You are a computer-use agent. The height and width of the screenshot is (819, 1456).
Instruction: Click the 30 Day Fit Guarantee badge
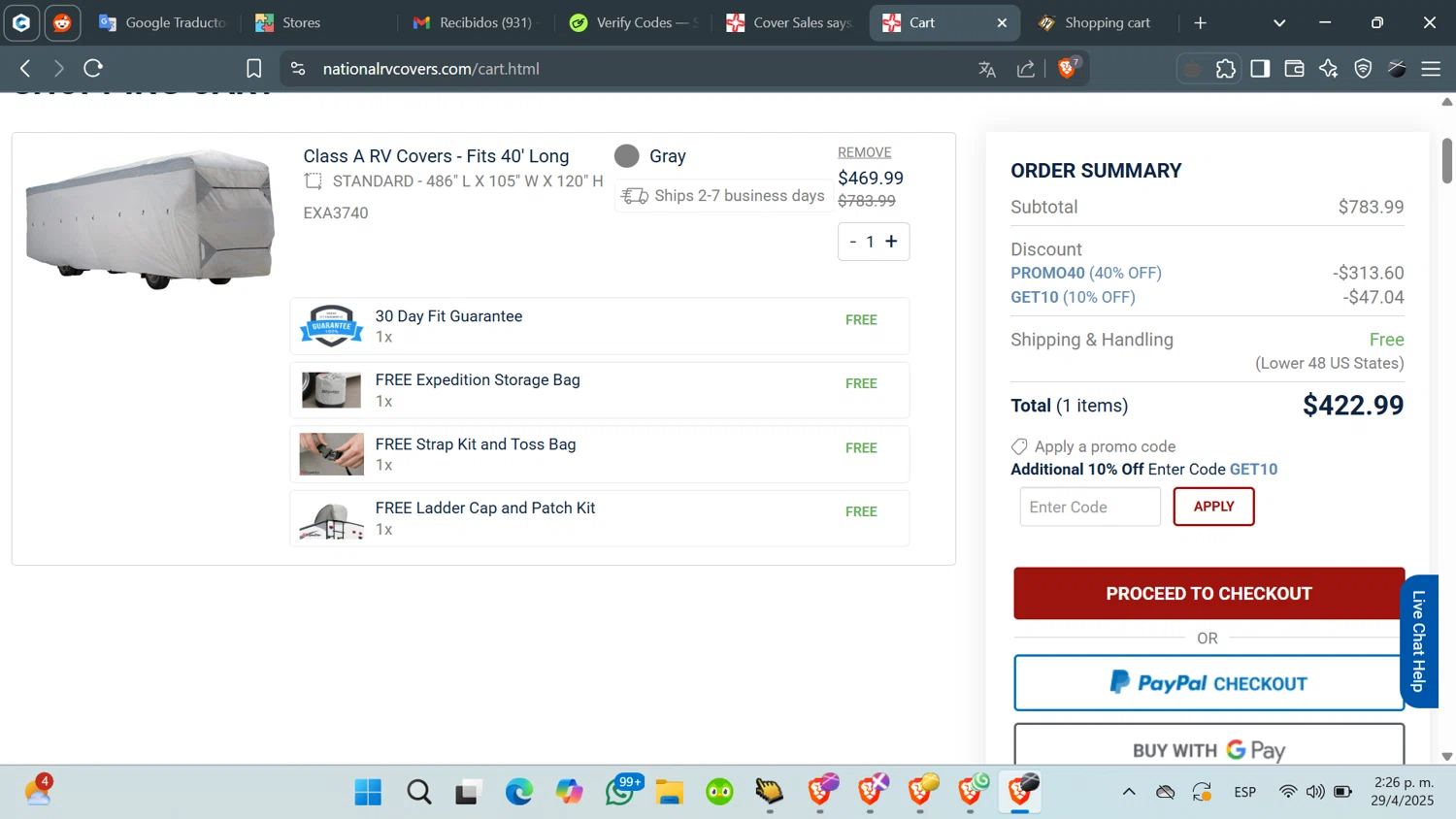coord(331,326)
